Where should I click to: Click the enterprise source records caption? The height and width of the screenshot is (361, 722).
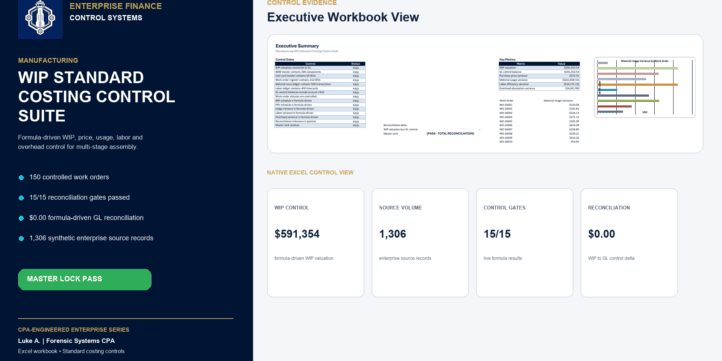[x=405, y=258]
